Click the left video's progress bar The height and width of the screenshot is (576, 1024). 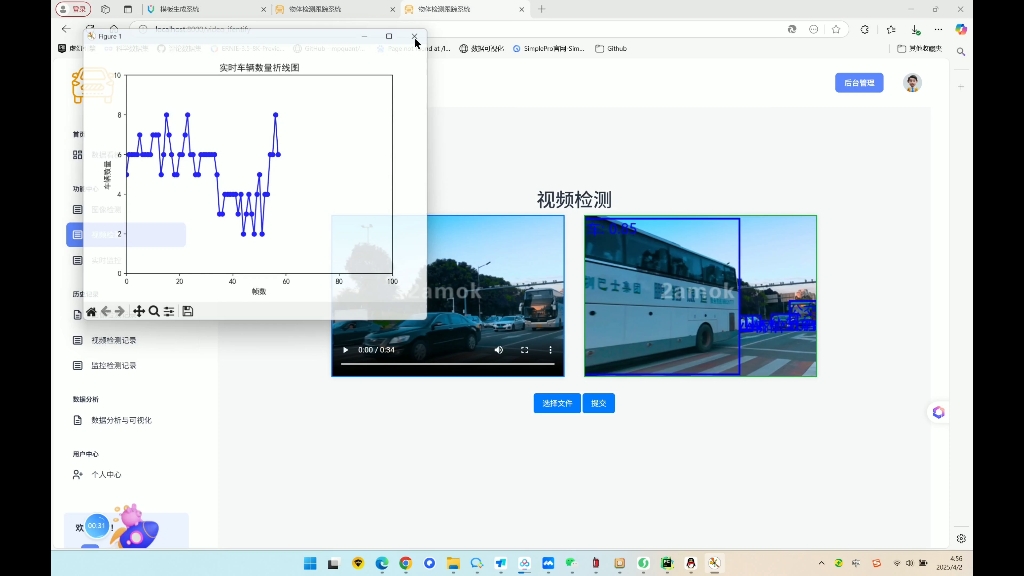click(447, 364)
